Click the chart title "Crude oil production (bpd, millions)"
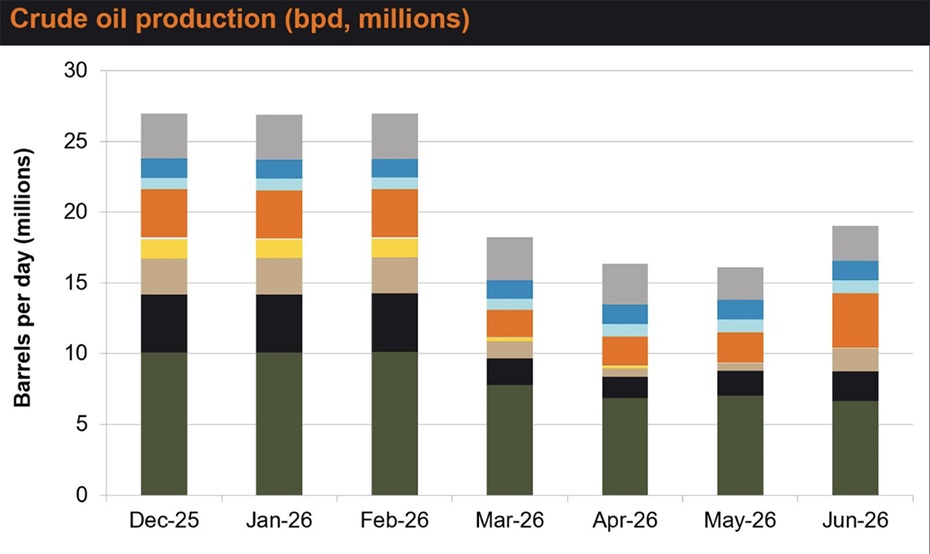The height and width of the screenshot is (554, 930). pos(240,19)
